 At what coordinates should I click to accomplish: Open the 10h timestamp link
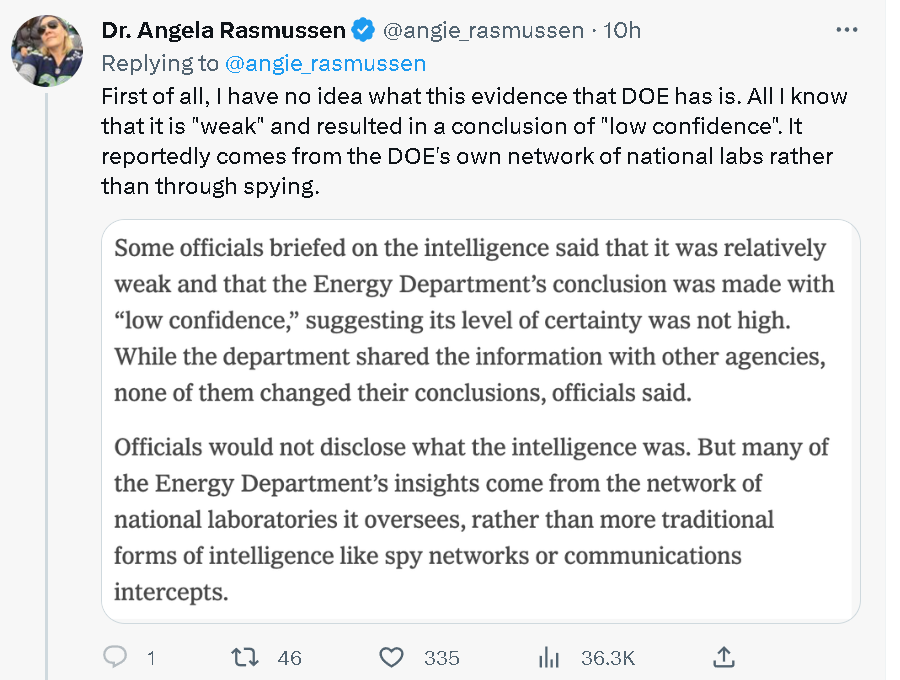click(x=622, y=30)
